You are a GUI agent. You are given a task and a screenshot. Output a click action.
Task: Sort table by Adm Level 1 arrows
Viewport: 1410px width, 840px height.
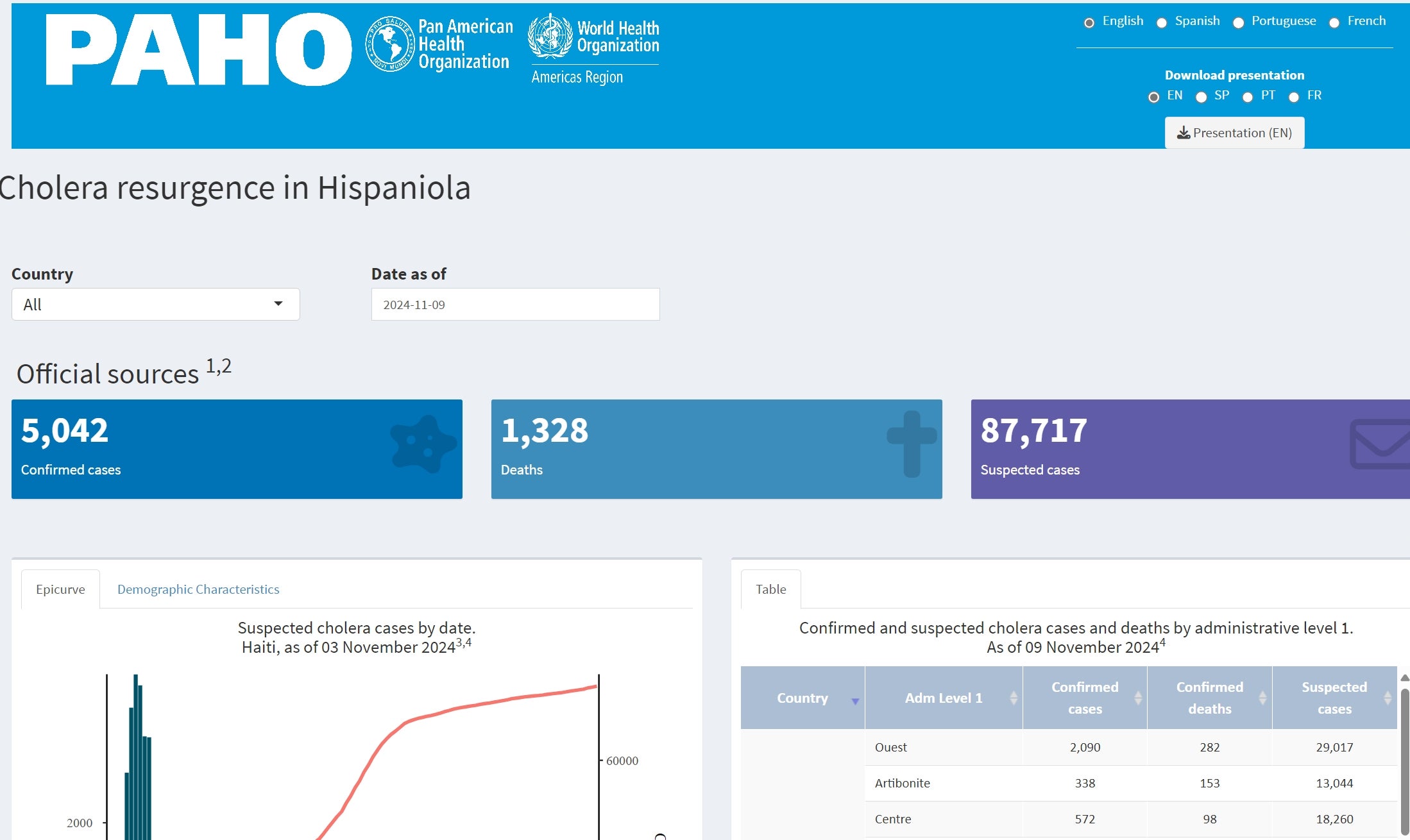1014,698
